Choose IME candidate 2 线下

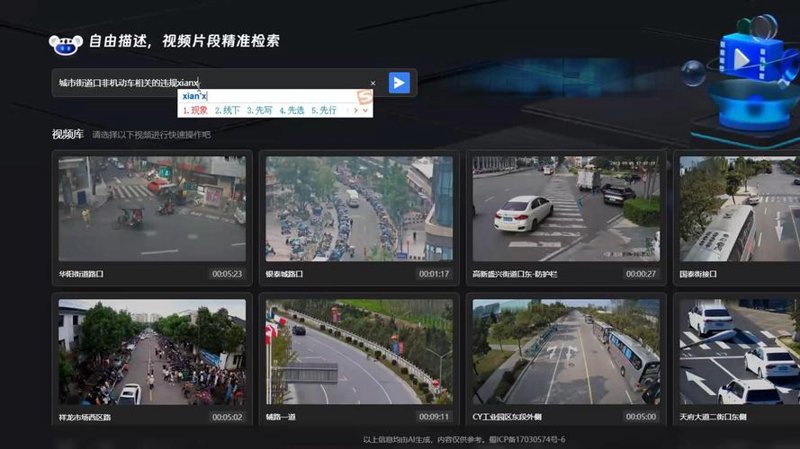[x=227, y=110]
